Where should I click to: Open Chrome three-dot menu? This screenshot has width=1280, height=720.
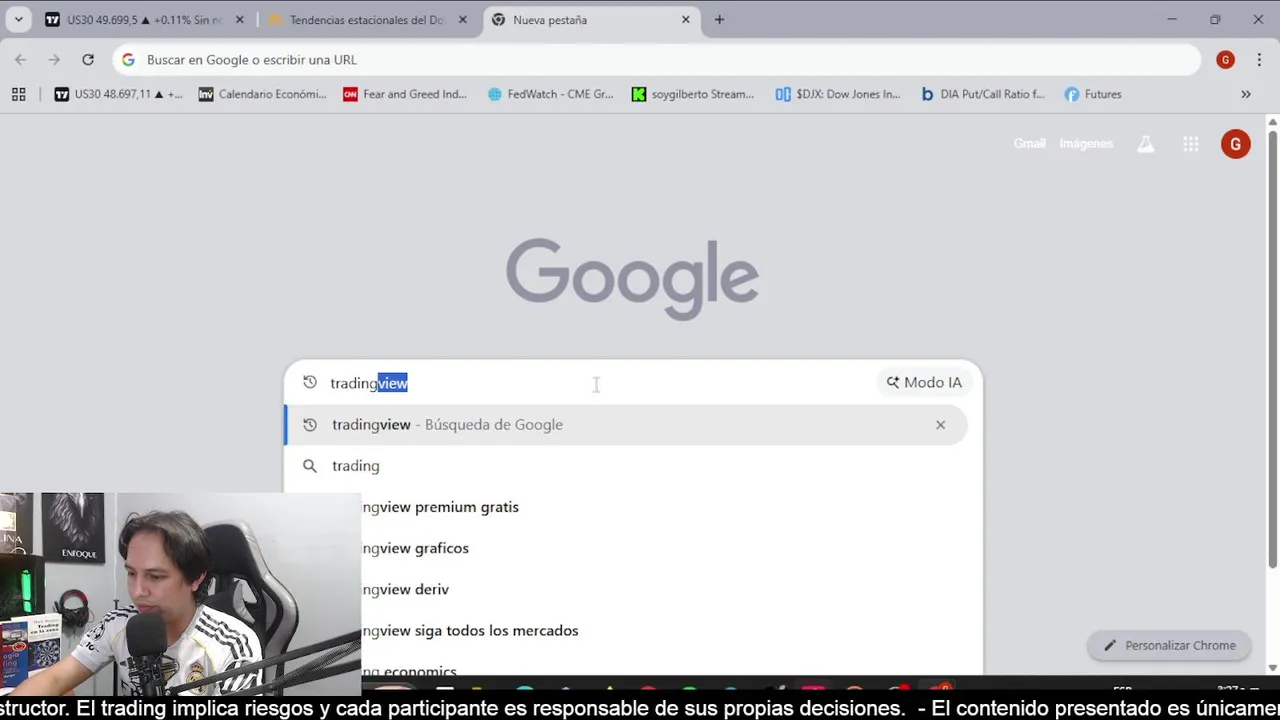(x=1258, y=60)
